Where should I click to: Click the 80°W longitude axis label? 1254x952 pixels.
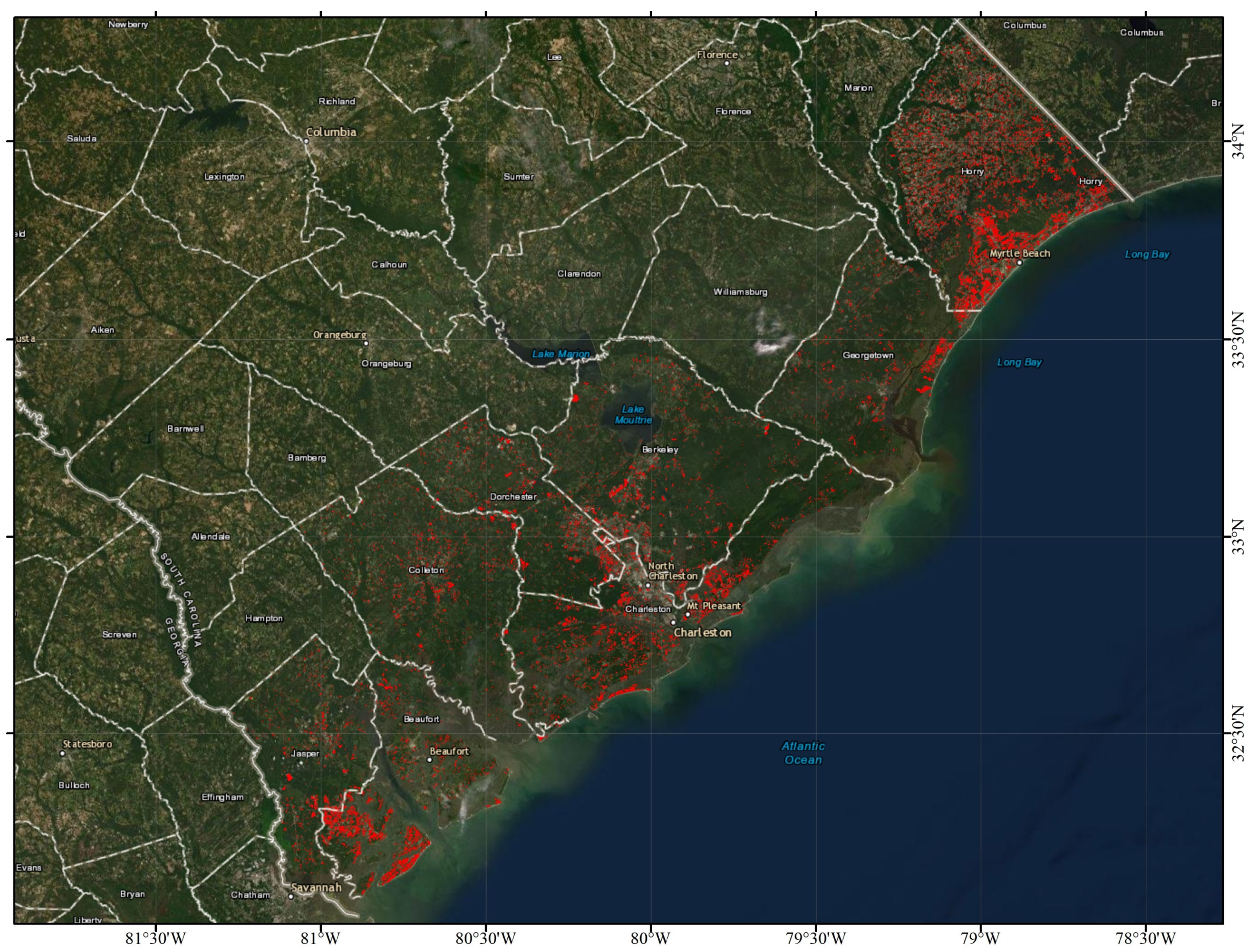coord(650,938)
